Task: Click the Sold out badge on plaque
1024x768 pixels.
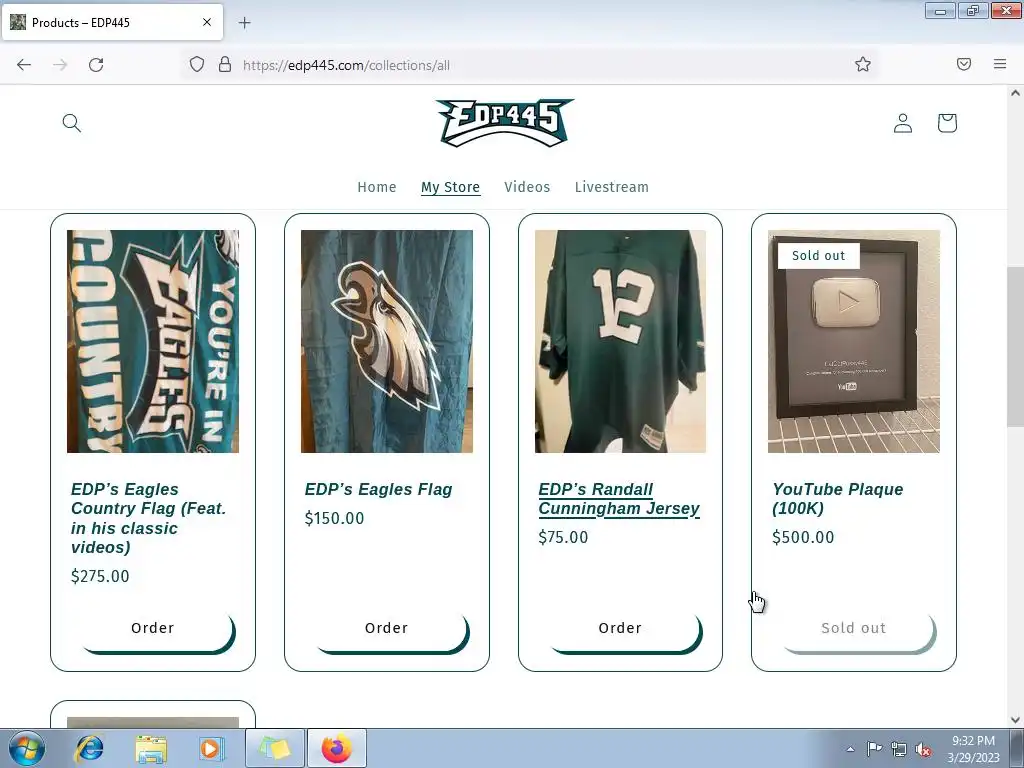Action: 818,255
